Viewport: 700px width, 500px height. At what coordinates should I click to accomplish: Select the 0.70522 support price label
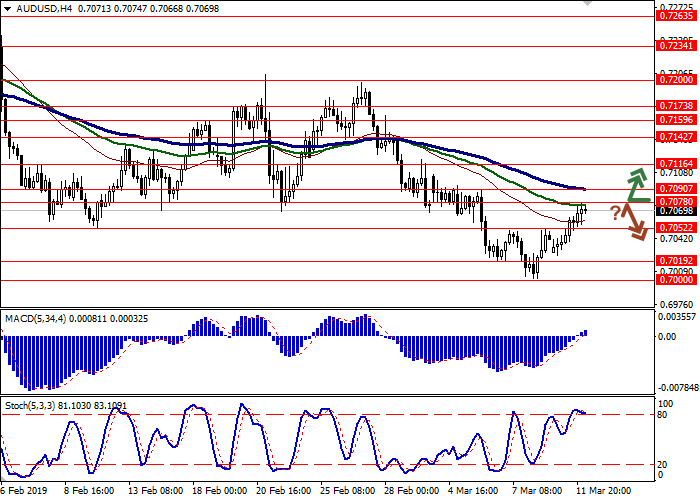coord(669,227)
